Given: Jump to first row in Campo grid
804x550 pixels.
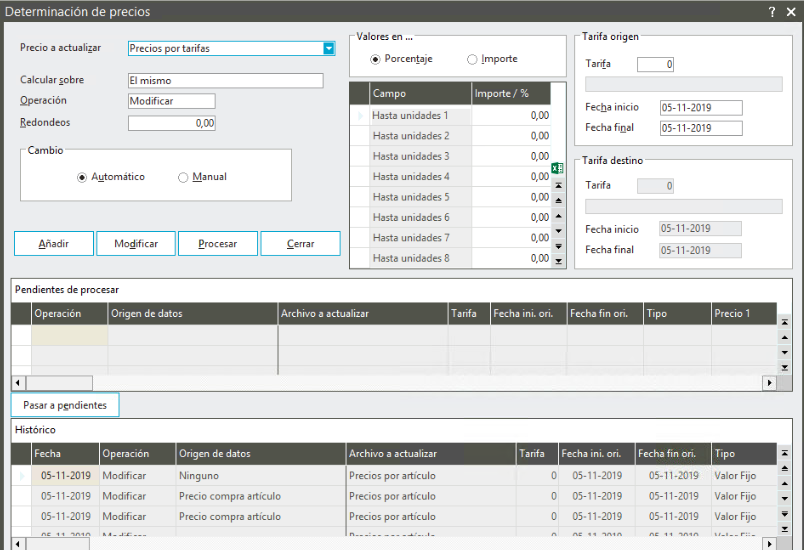Looking at the screenshot, I should tap(558, 186).
